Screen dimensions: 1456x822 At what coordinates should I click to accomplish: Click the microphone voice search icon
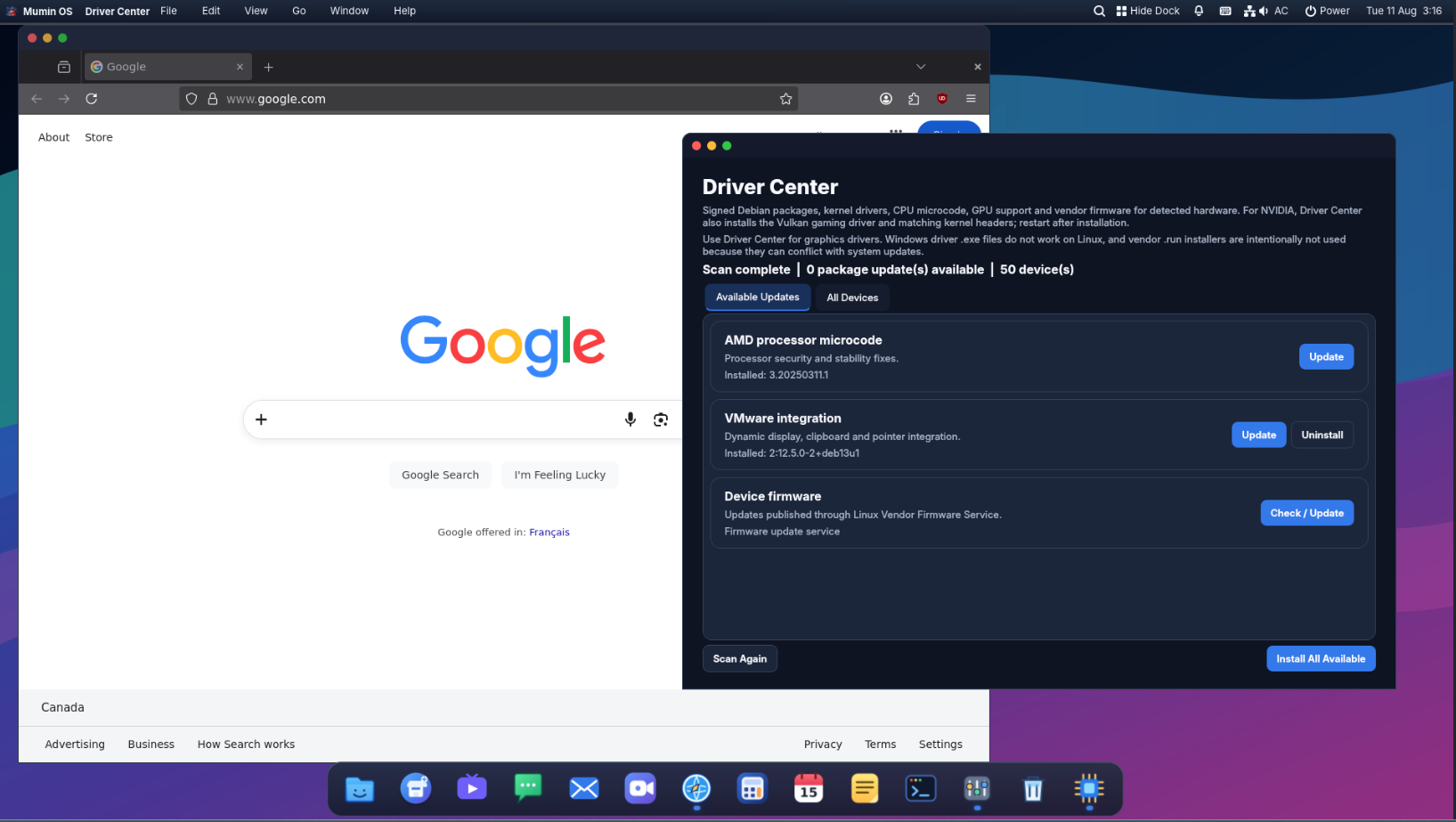630,419
